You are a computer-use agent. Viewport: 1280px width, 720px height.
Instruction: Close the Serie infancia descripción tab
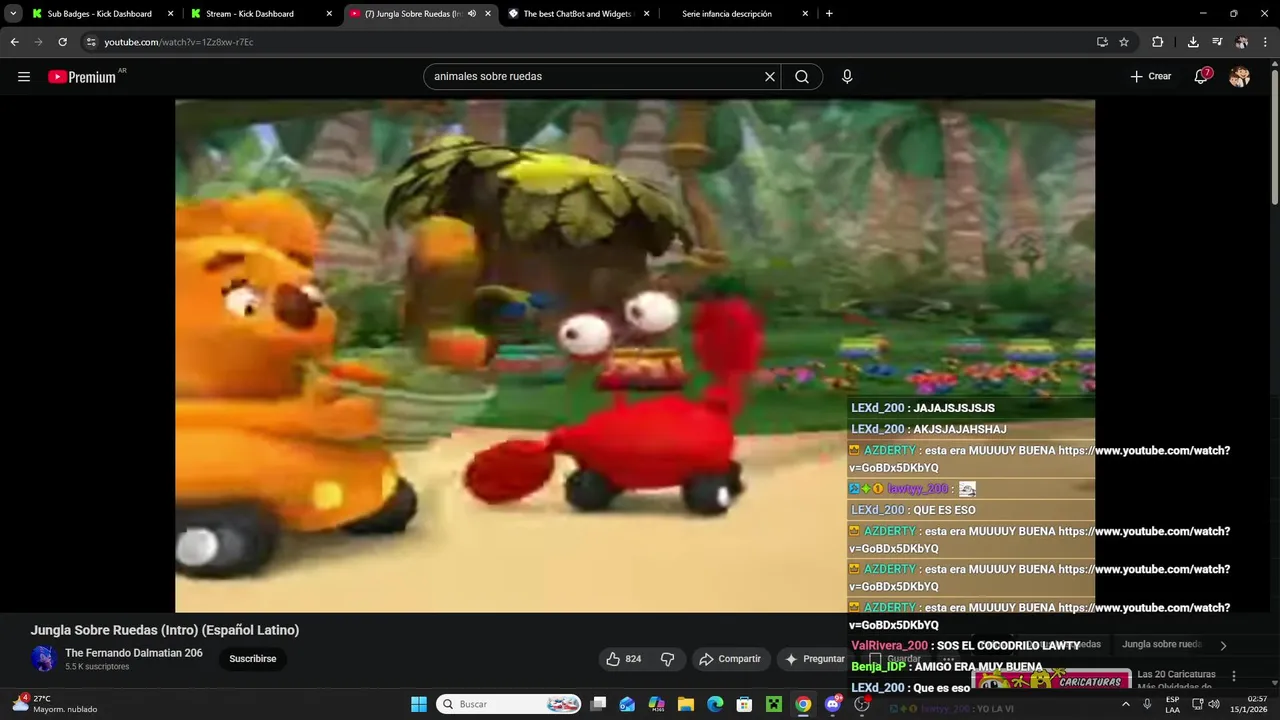(x=805, y=14)
